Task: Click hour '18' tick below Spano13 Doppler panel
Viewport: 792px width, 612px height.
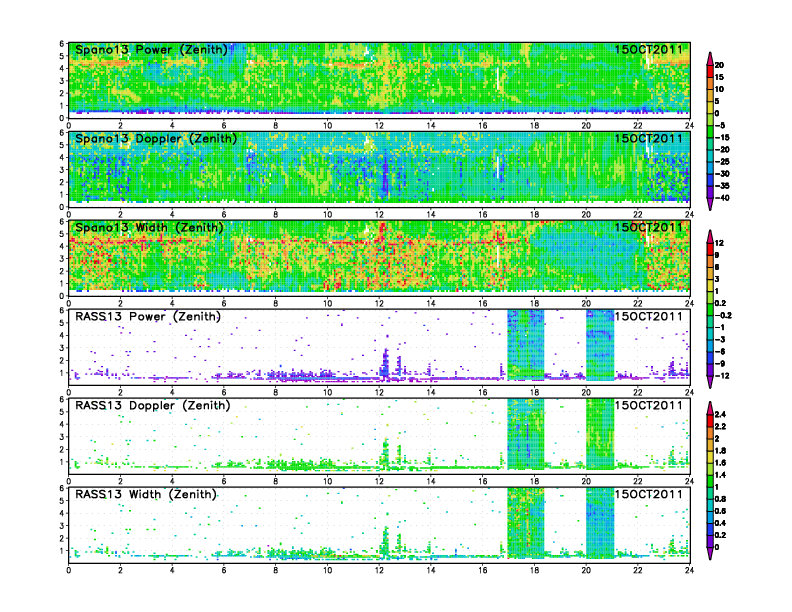Action: (534, 215)
